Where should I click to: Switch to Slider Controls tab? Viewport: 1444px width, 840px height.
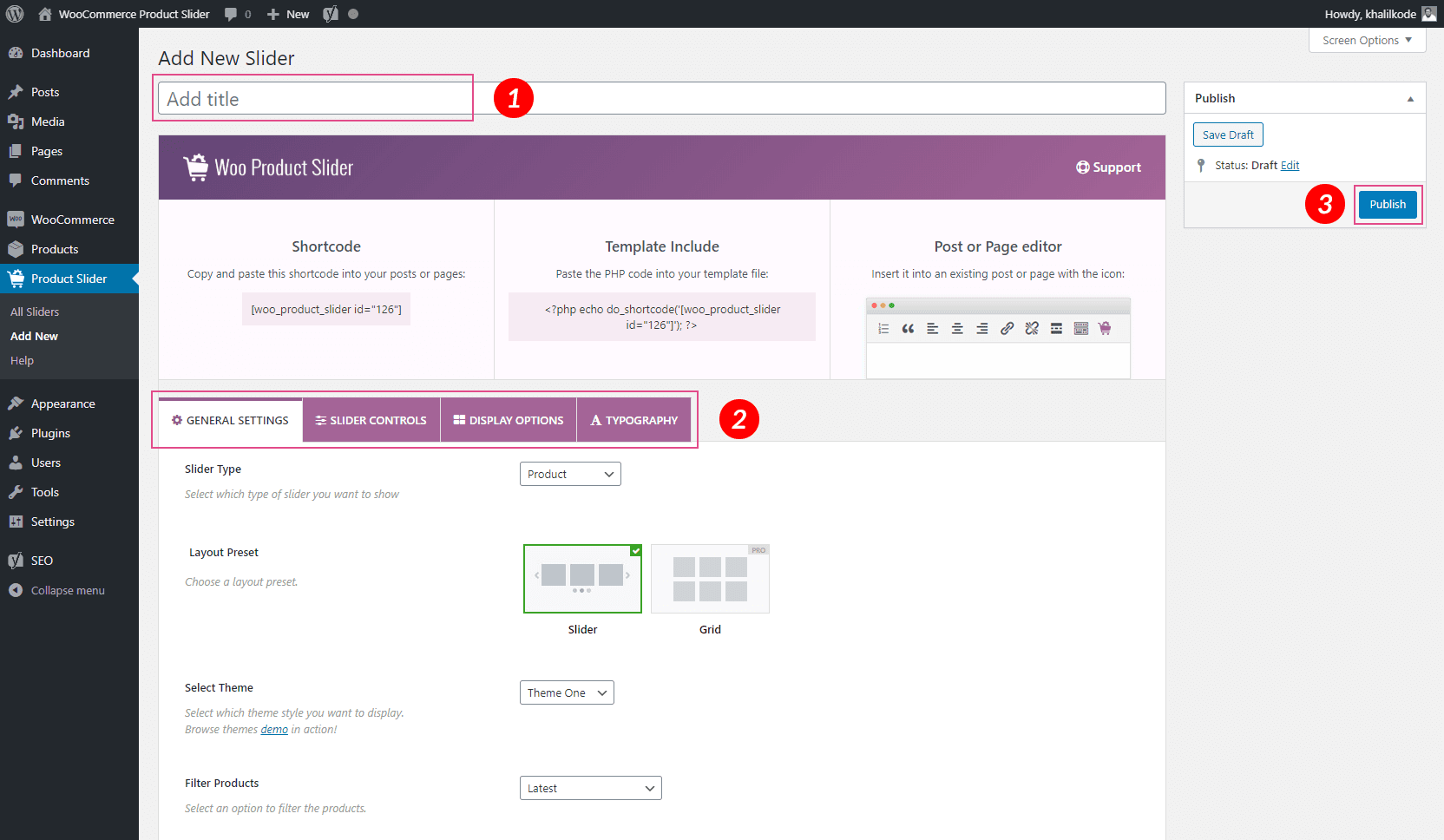tap(371, 420)
